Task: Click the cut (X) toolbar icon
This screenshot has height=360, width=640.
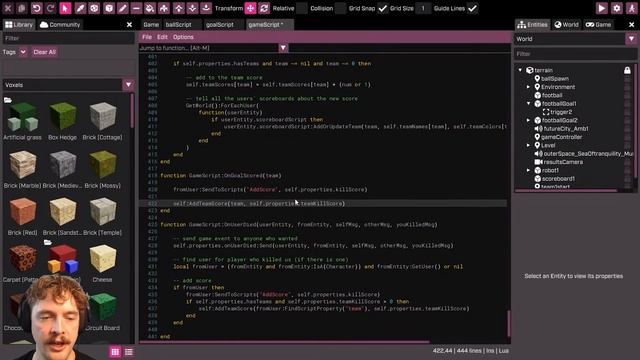Action: [8, 8]
